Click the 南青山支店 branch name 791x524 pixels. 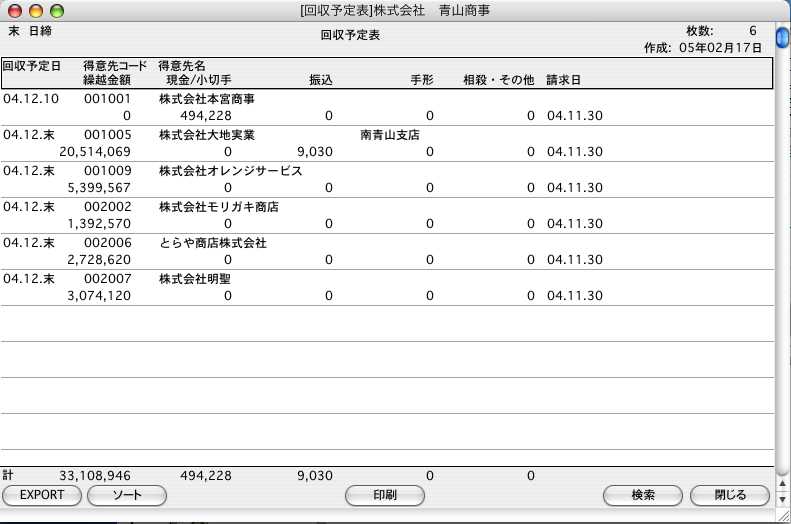click(x=389, y=135)
